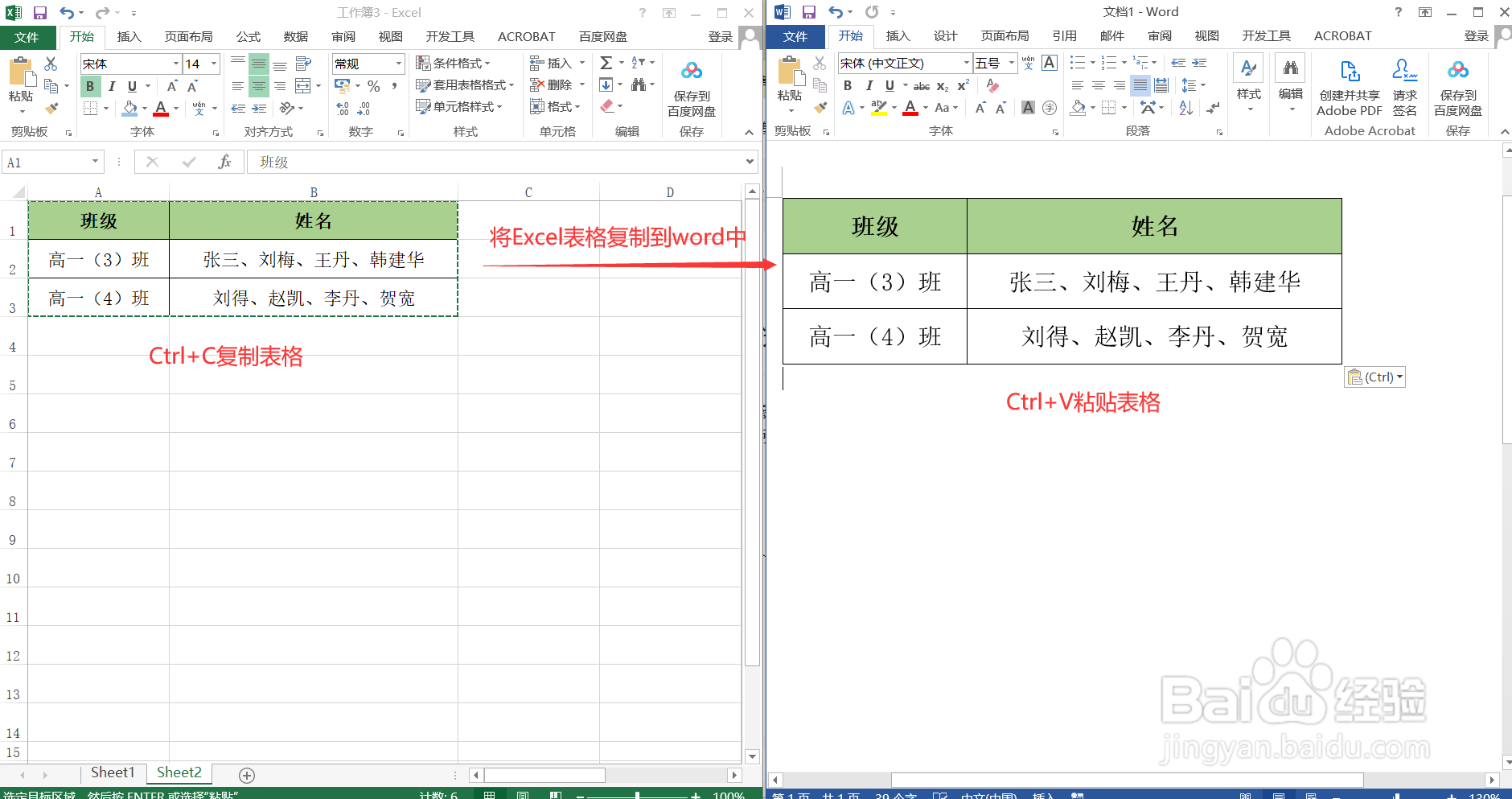Click Word 编辑 button

pos(1291,84)
